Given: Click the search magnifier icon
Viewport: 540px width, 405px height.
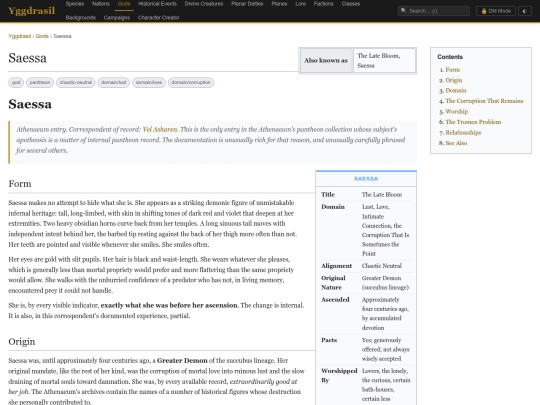Looking at the screenshot, I should click(x=403, y=11).
